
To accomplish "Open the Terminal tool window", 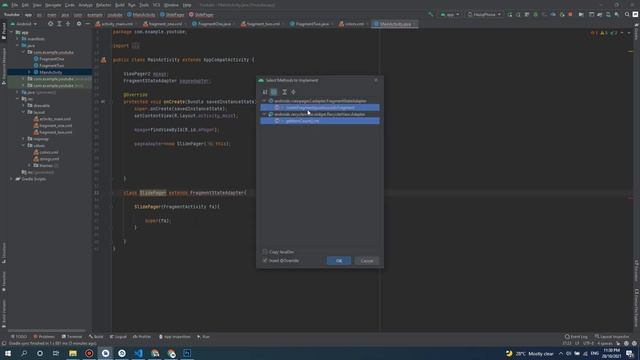I will tap(72, 337).
